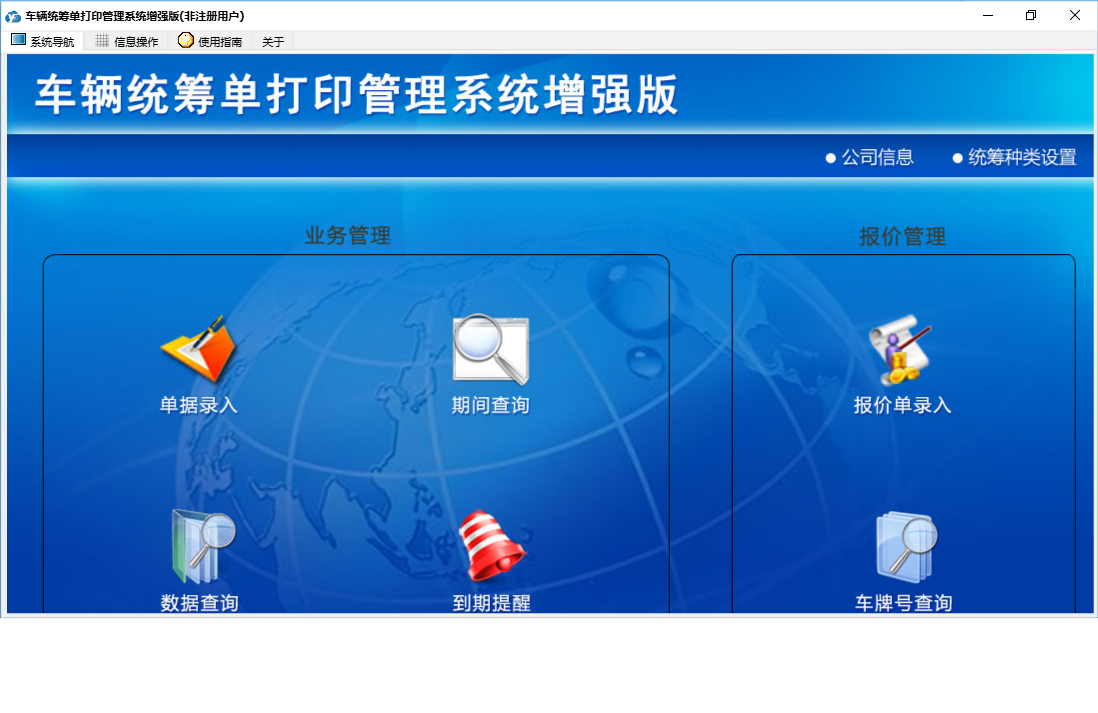Click the application icon in the title bar
This screenshot has height=713, width=1098.
13,15
